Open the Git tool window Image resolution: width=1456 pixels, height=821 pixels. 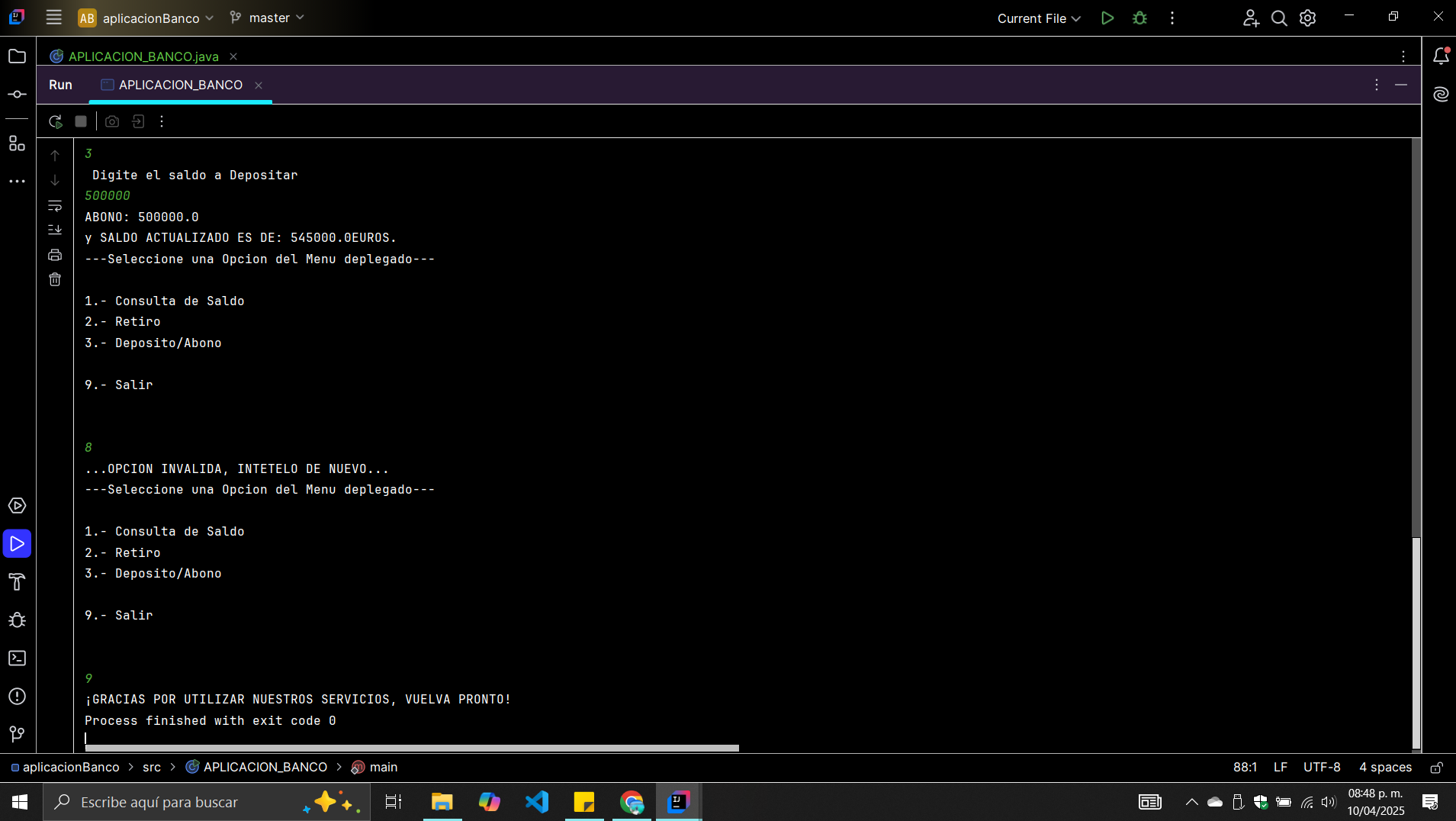17,734
